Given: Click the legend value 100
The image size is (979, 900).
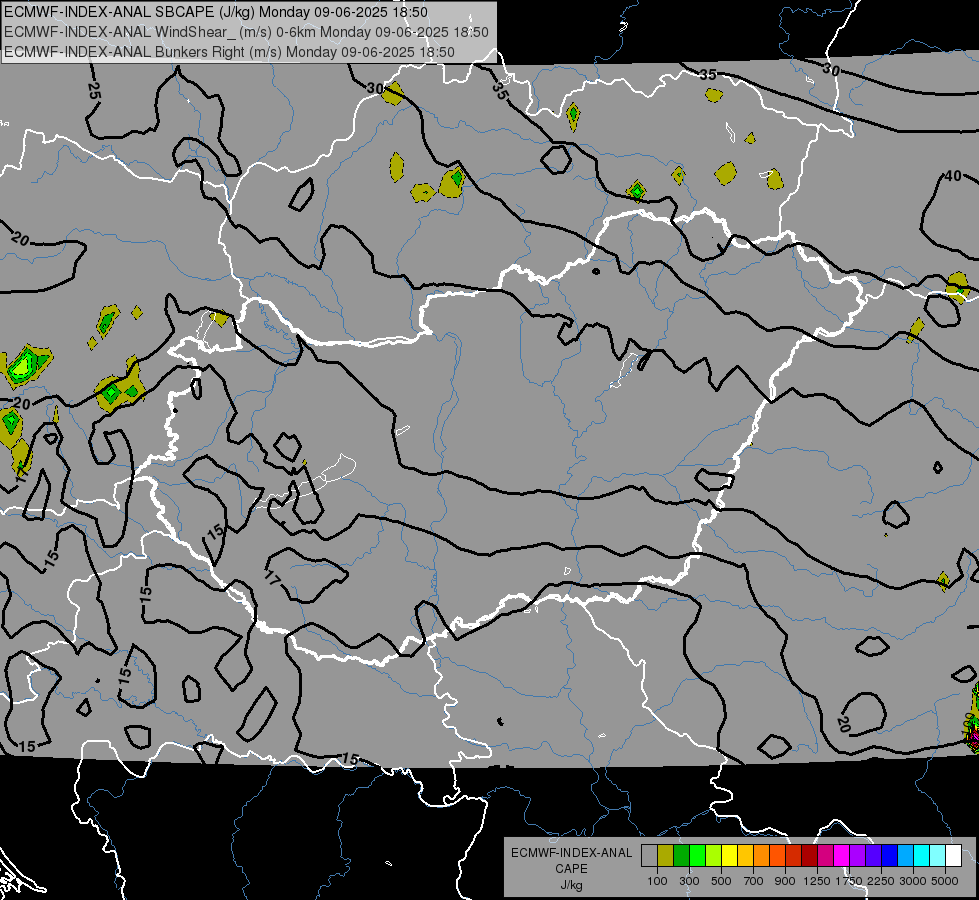Looking at the screenshot, I should click(657, 881).
